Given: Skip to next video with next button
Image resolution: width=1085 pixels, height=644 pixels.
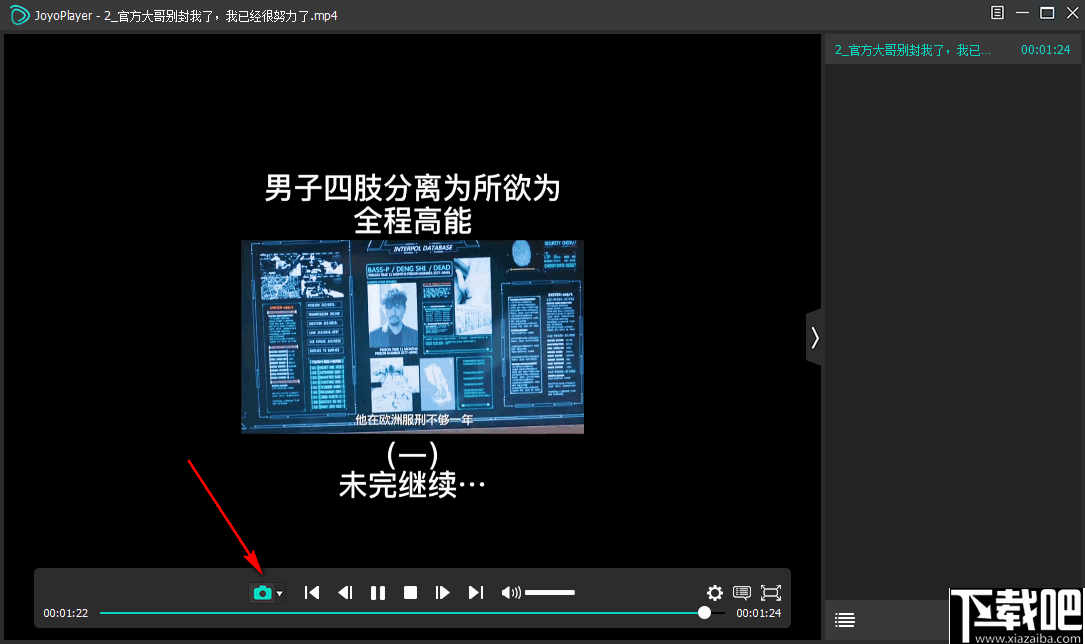Looking at the screenshot, I should (476, 592).
